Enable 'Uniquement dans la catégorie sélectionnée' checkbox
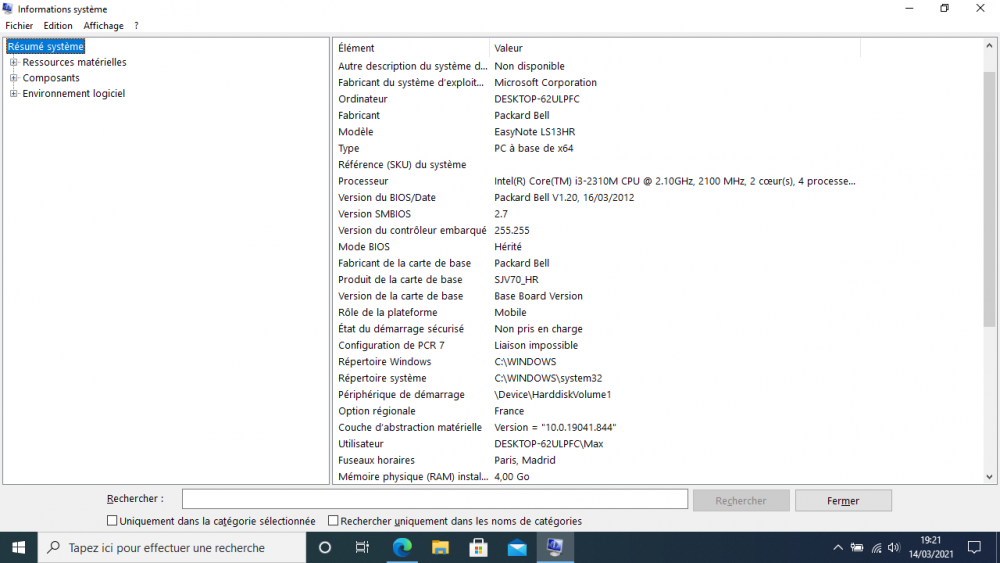 [x=112, y=520]
